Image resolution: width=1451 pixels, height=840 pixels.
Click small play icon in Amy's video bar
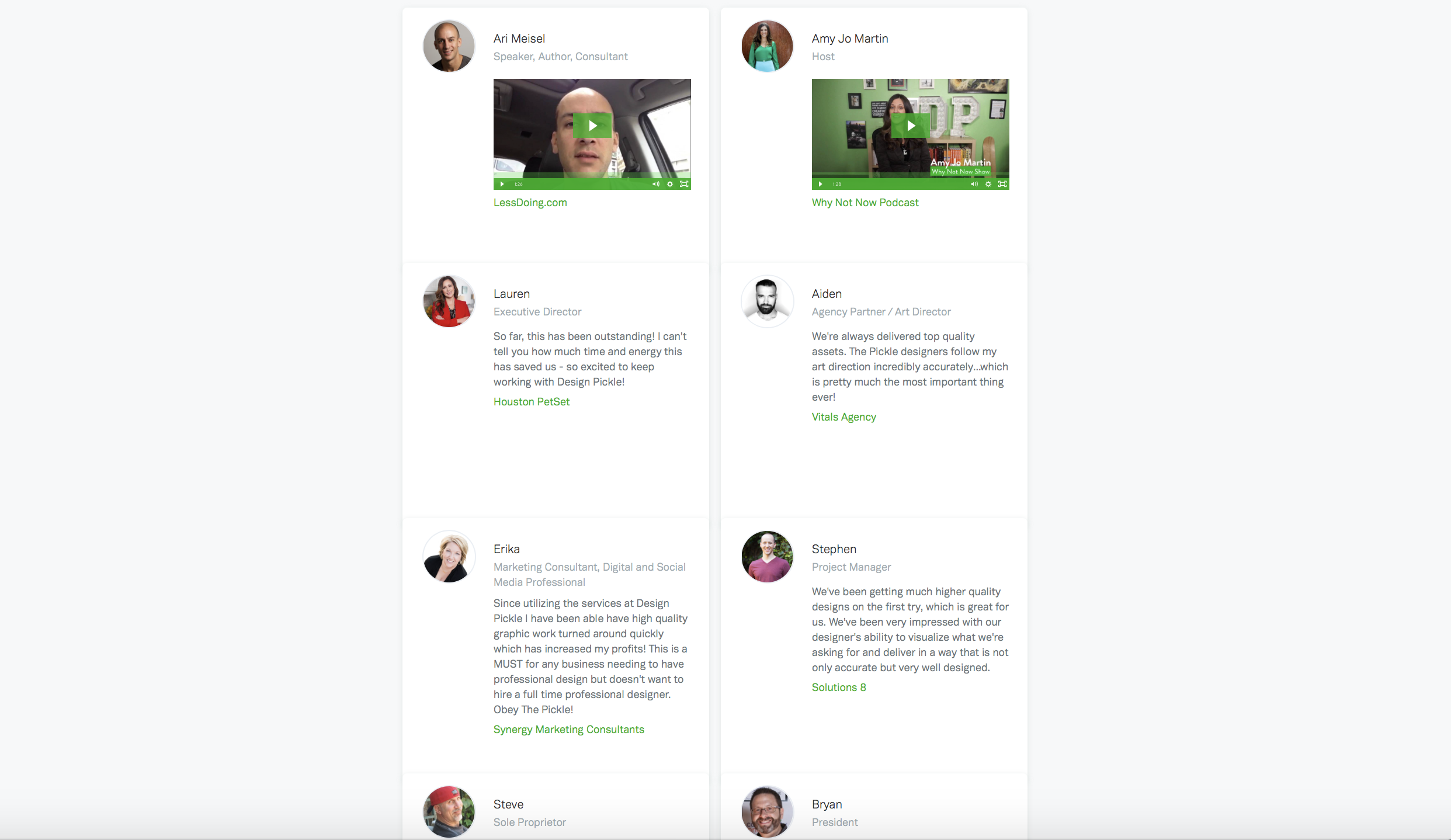point(820,184)
